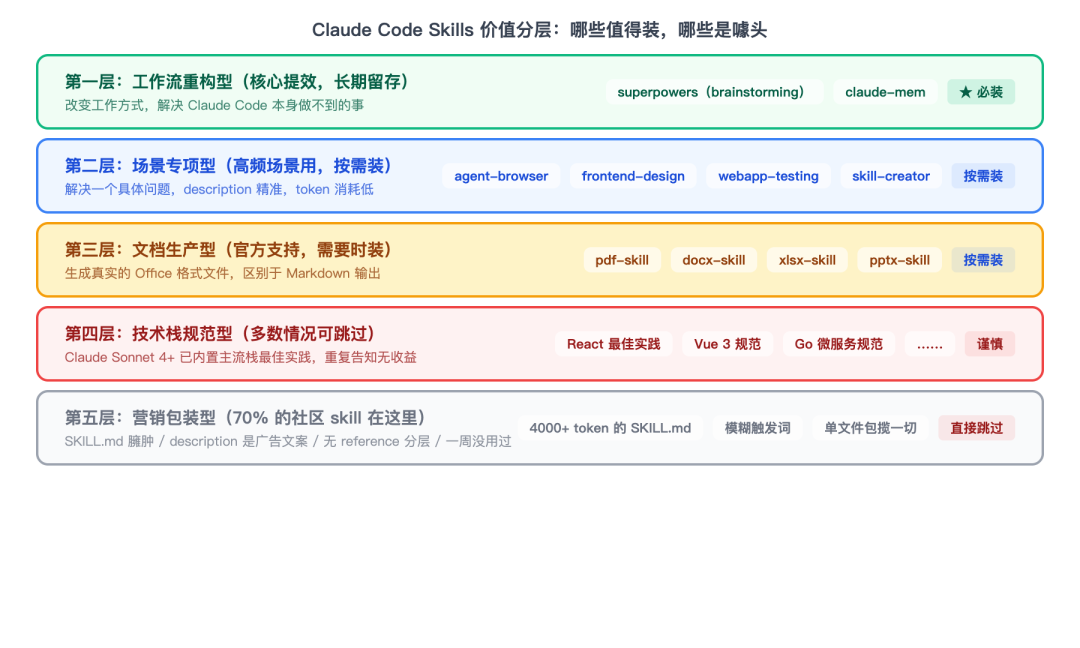Click the pptx-skill tag

(900, 260)
